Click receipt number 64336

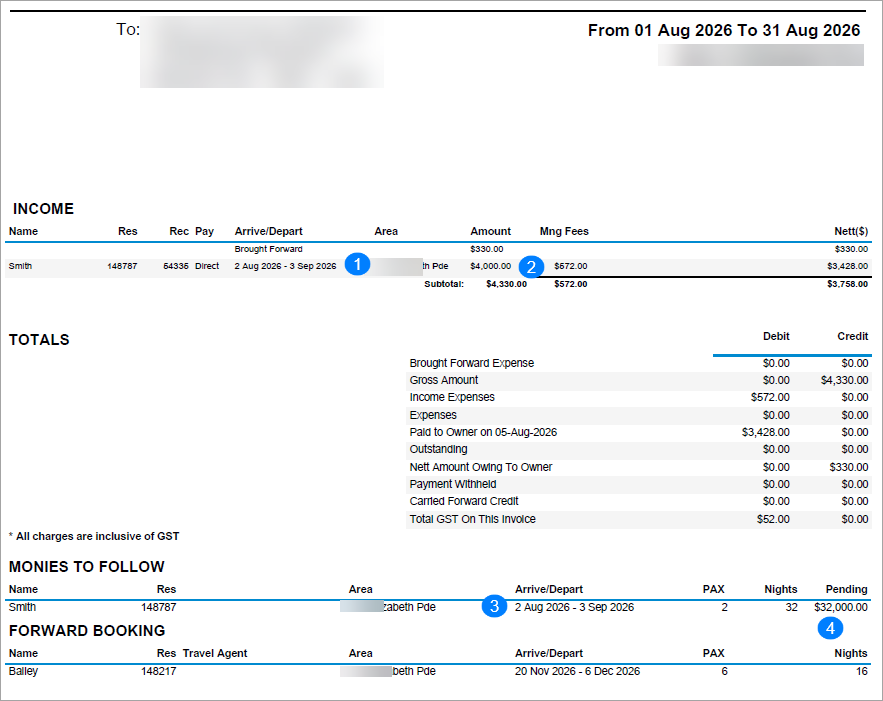pyautogui.click(x=176, y=266)
